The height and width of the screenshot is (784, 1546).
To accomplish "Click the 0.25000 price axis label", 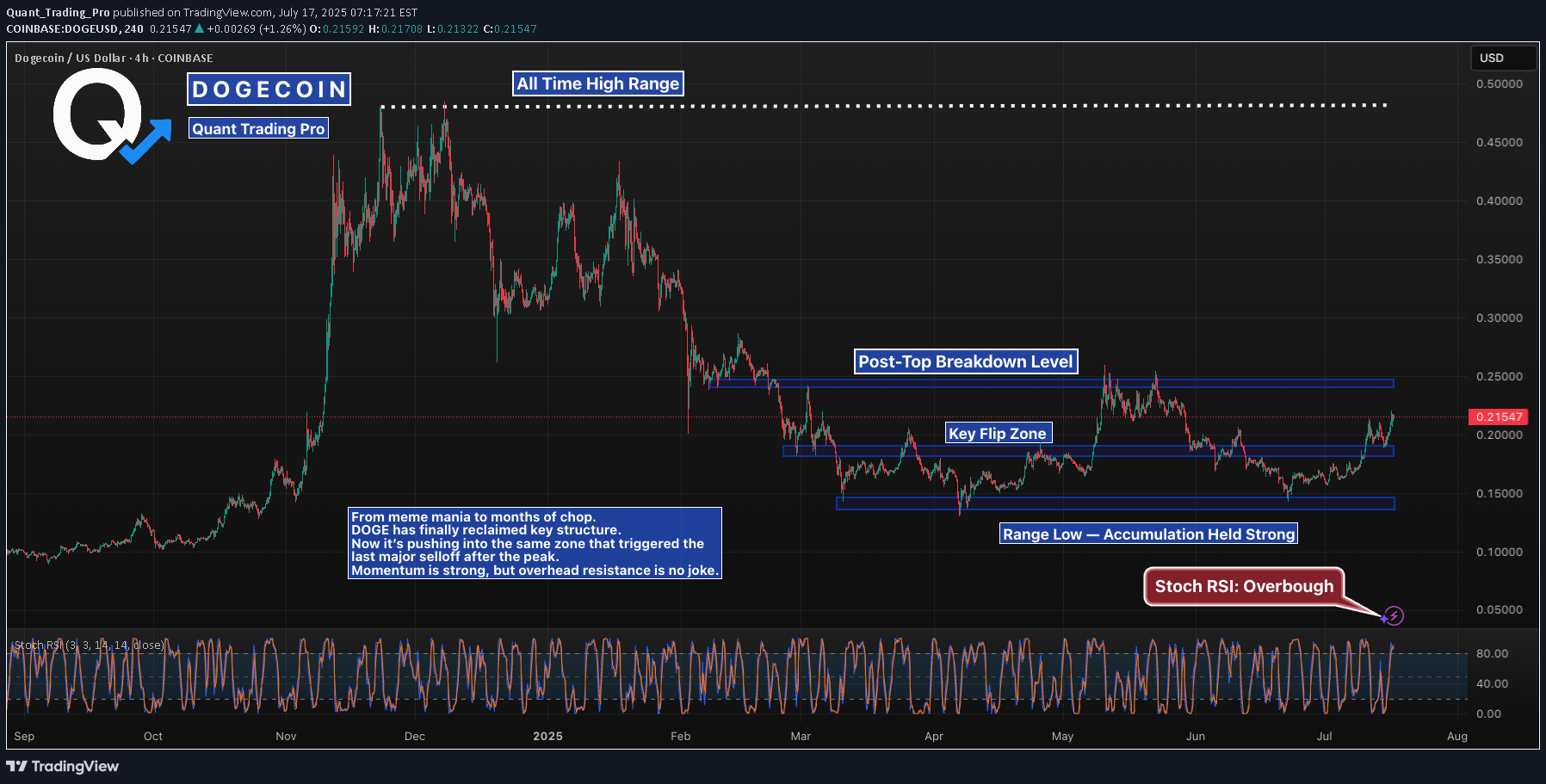I will 1499,376.
